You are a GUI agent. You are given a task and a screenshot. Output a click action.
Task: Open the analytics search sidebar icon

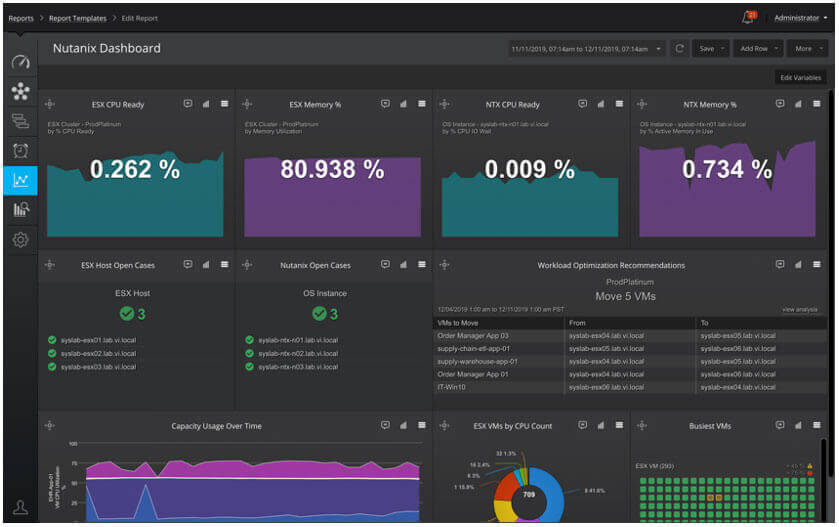pos(20,209)
